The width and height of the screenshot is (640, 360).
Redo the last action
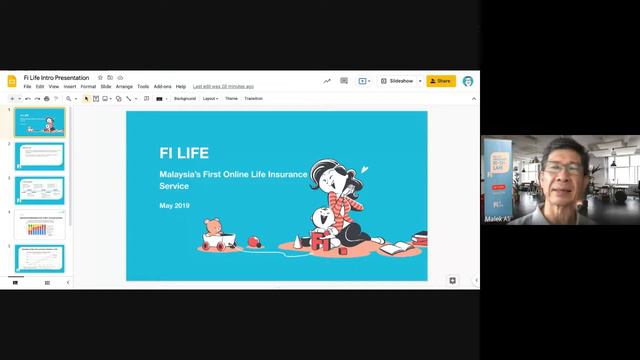coord(37,99)
